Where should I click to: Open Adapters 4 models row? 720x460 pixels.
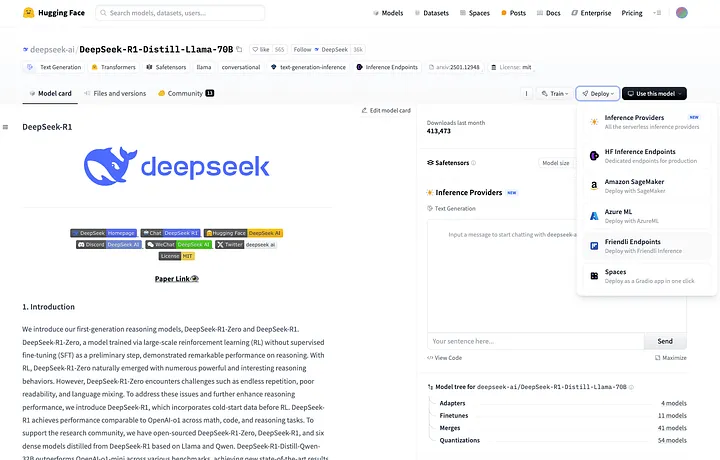click(562, 403)
